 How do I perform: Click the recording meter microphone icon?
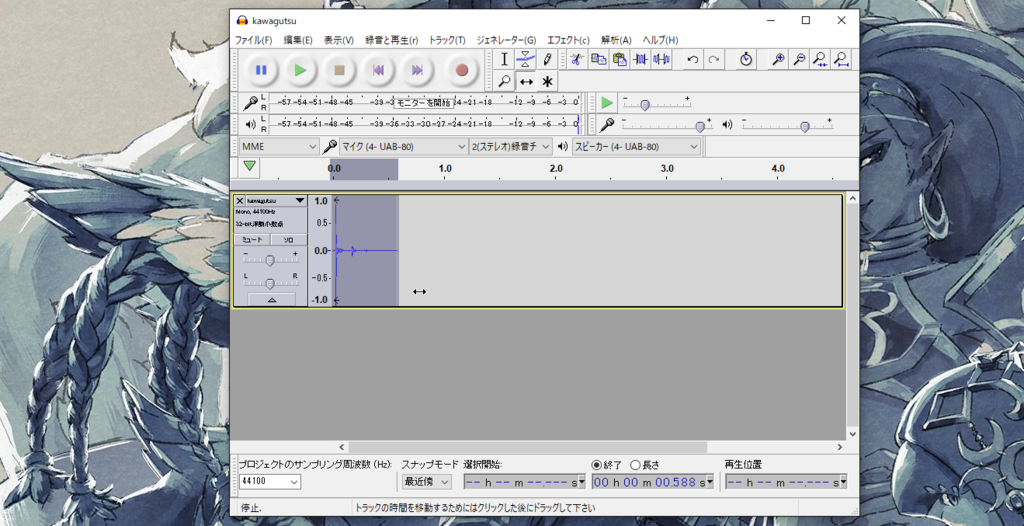250,103
